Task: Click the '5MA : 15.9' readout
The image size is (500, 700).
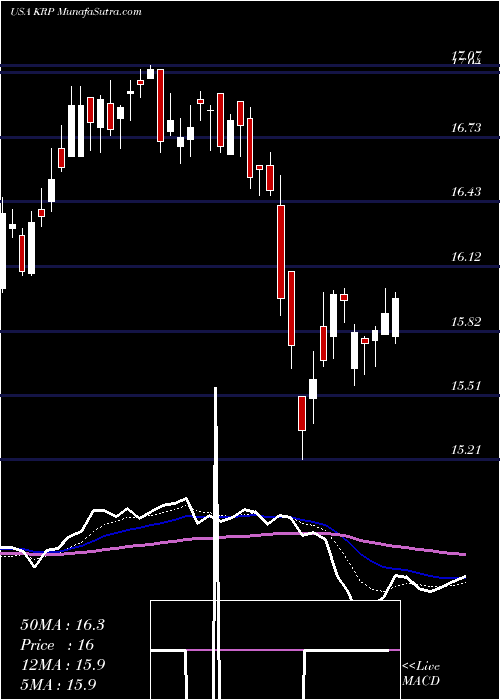Action: click(x=58, y=684)
